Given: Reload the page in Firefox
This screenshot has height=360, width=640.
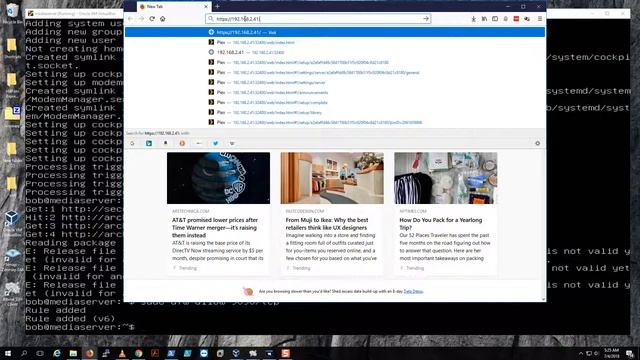Looking at the screenshot, I should point(152,19).
